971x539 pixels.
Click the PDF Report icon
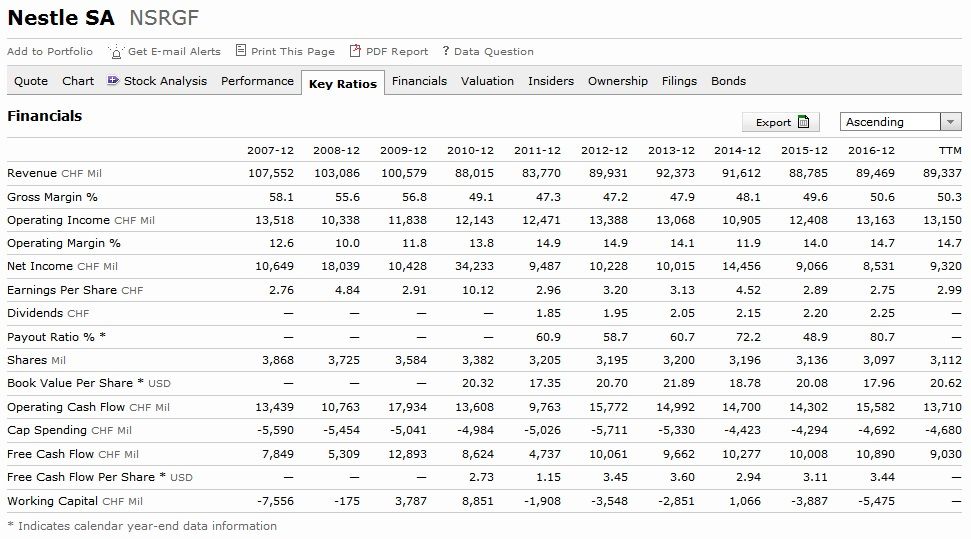pos(355,51)
